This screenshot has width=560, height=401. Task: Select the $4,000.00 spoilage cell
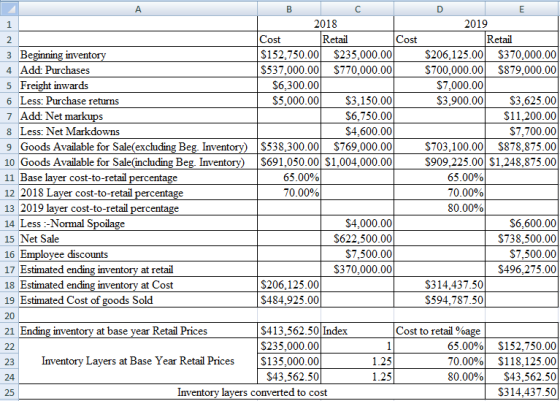coord(357,224)
